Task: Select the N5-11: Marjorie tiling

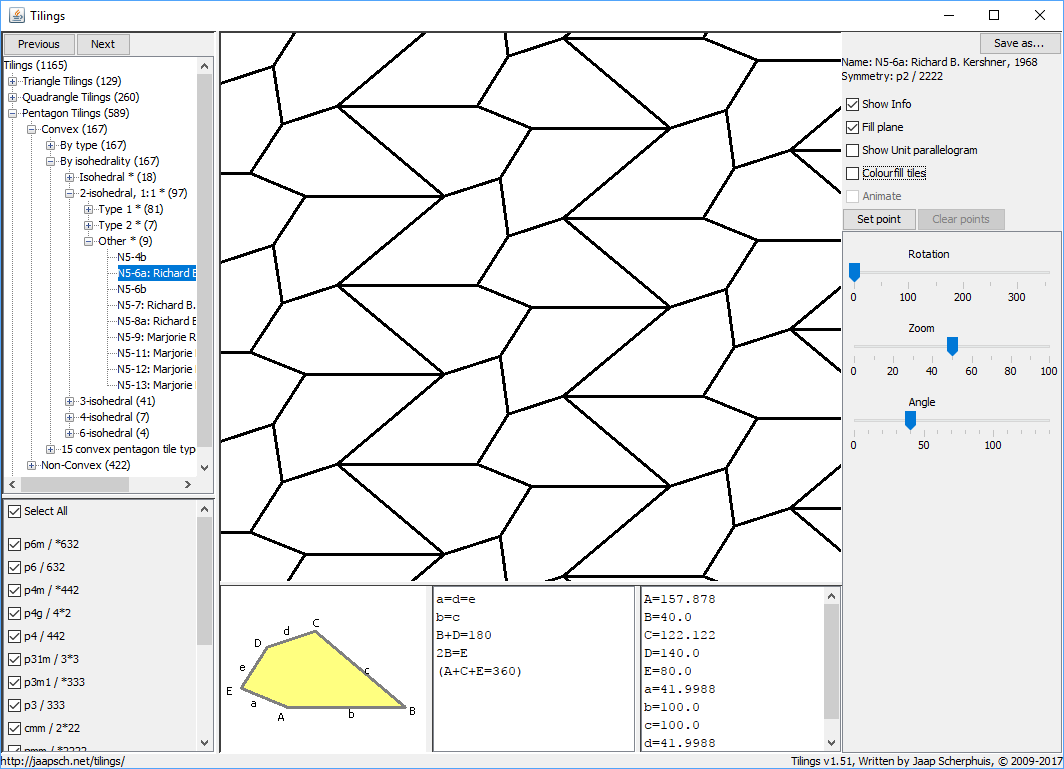Action: 155,354
